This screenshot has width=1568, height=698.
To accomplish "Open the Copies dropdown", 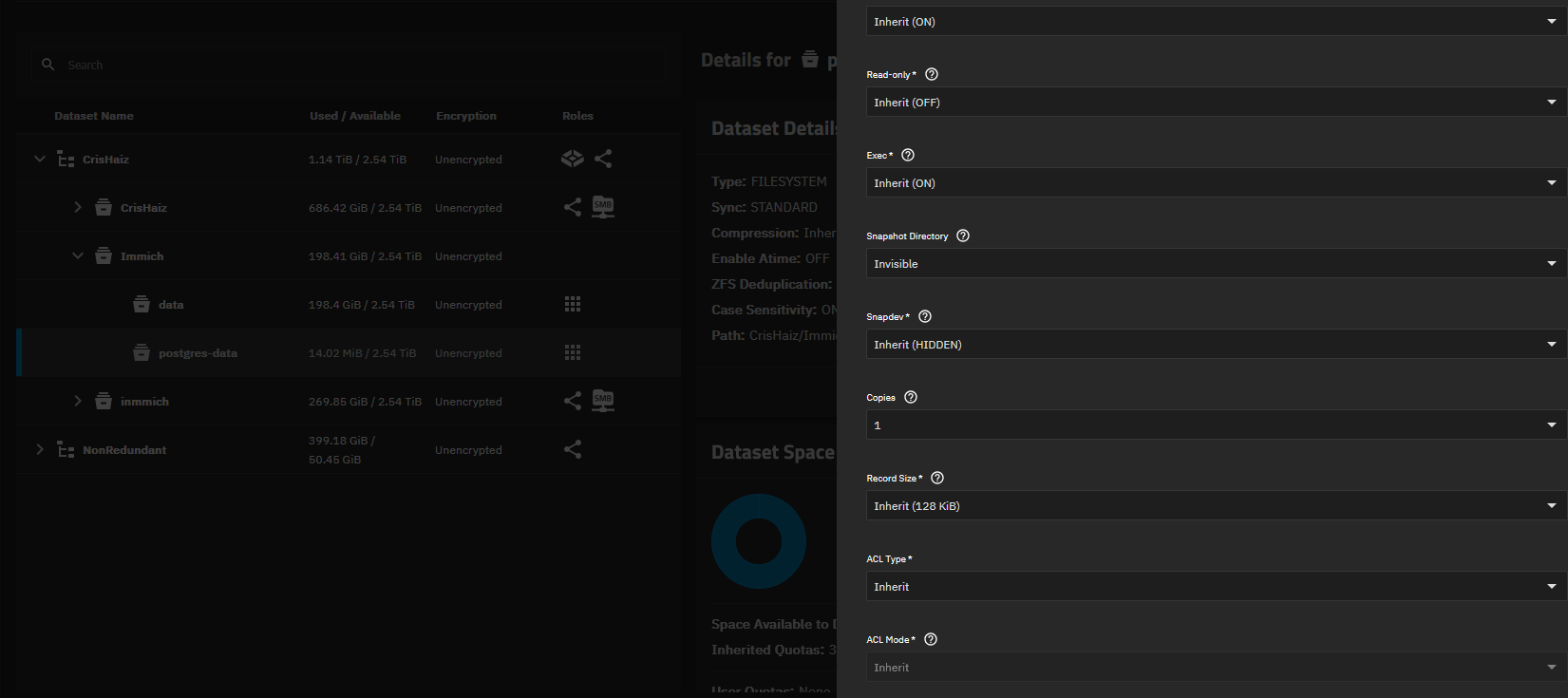I will (x=1216, y=425).
